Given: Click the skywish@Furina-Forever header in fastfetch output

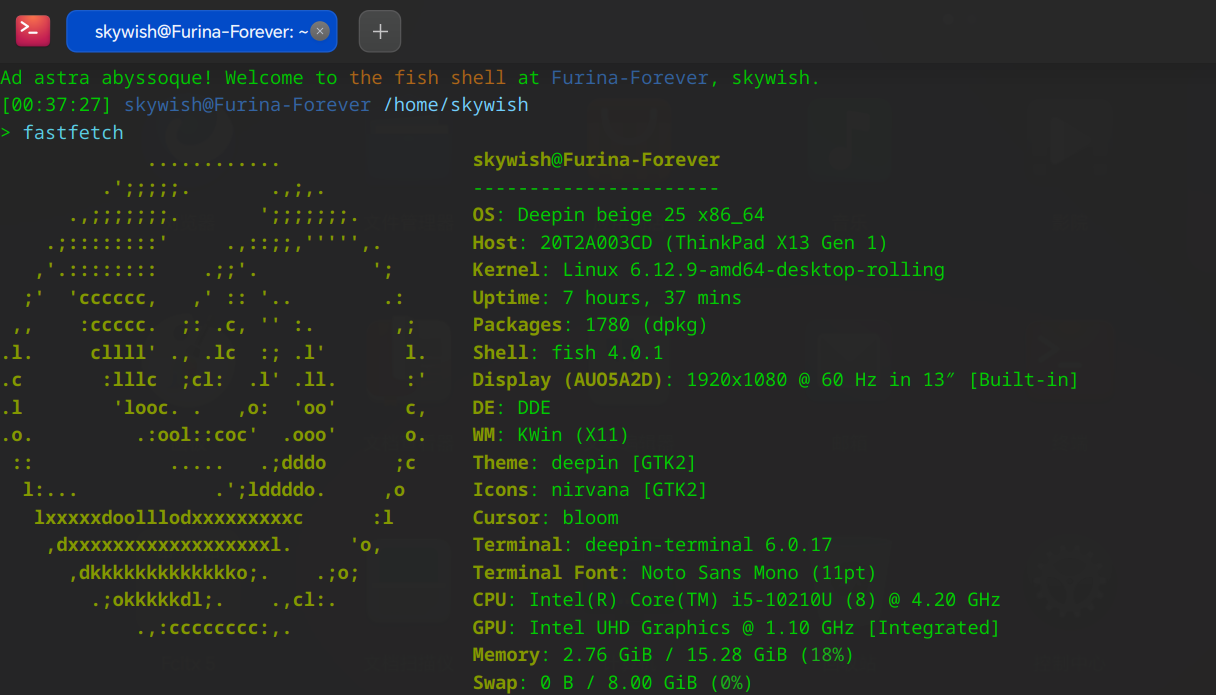Looking at the screenshot, I should click(596, 160).
